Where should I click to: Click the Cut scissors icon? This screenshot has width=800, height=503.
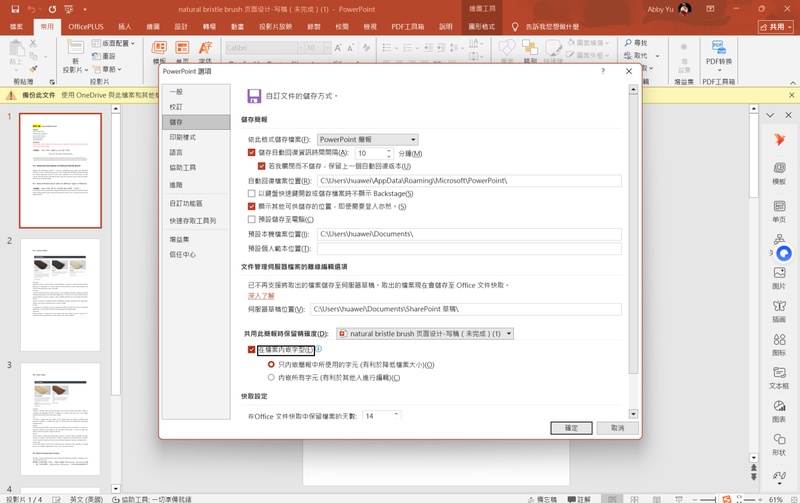pos(33,44)
